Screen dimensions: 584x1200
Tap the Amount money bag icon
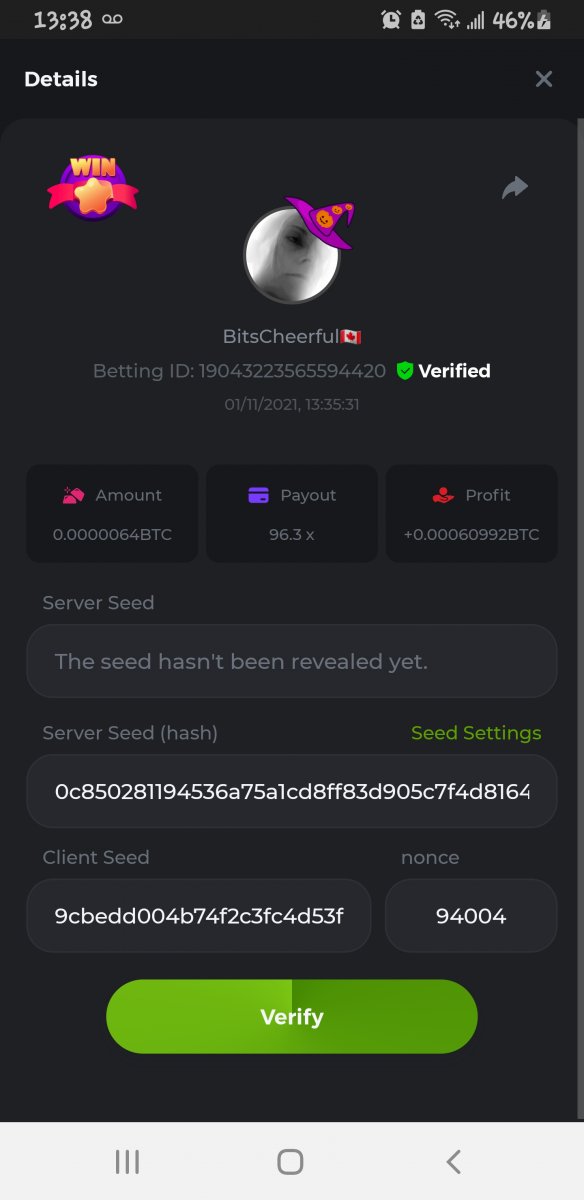tap(73, 495)
